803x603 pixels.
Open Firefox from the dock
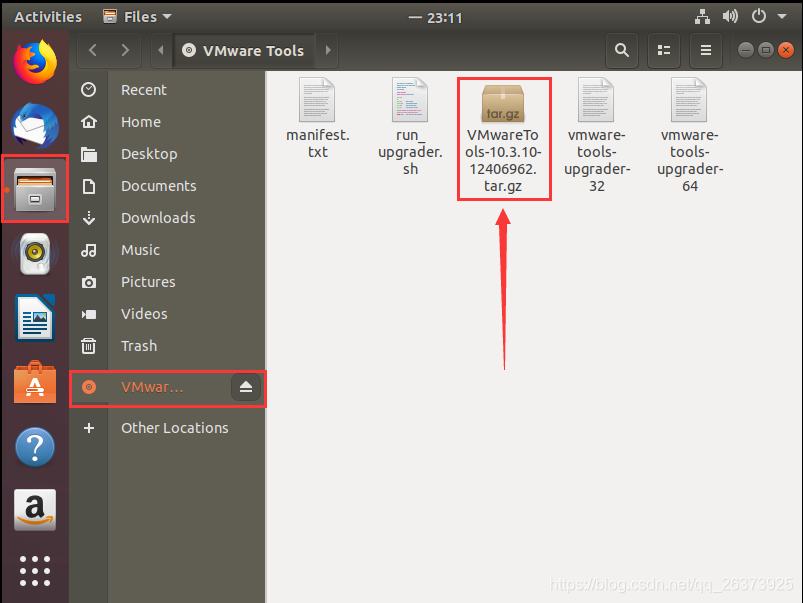(x=35, y=63)
